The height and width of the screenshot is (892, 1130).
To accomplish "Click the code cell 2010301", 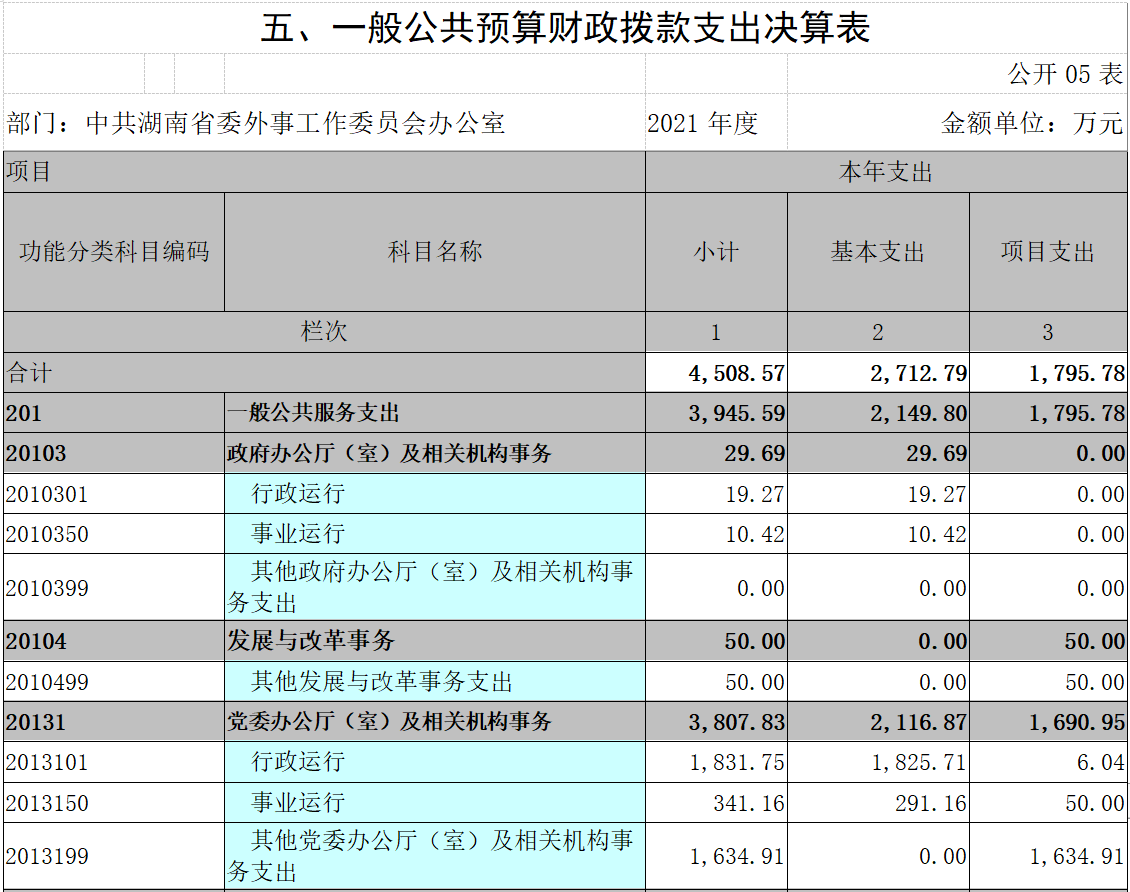I will (114, 494).
